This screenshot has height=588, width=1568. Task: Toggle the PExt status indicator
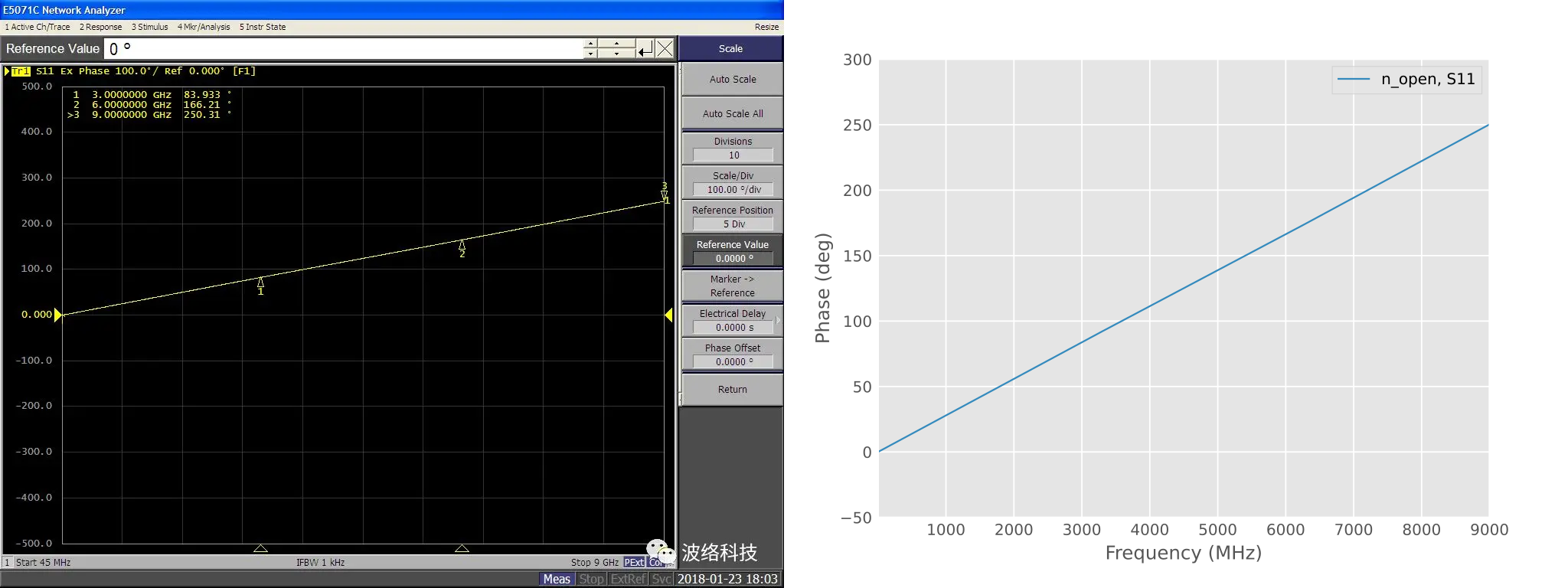(x=634, y=562)
